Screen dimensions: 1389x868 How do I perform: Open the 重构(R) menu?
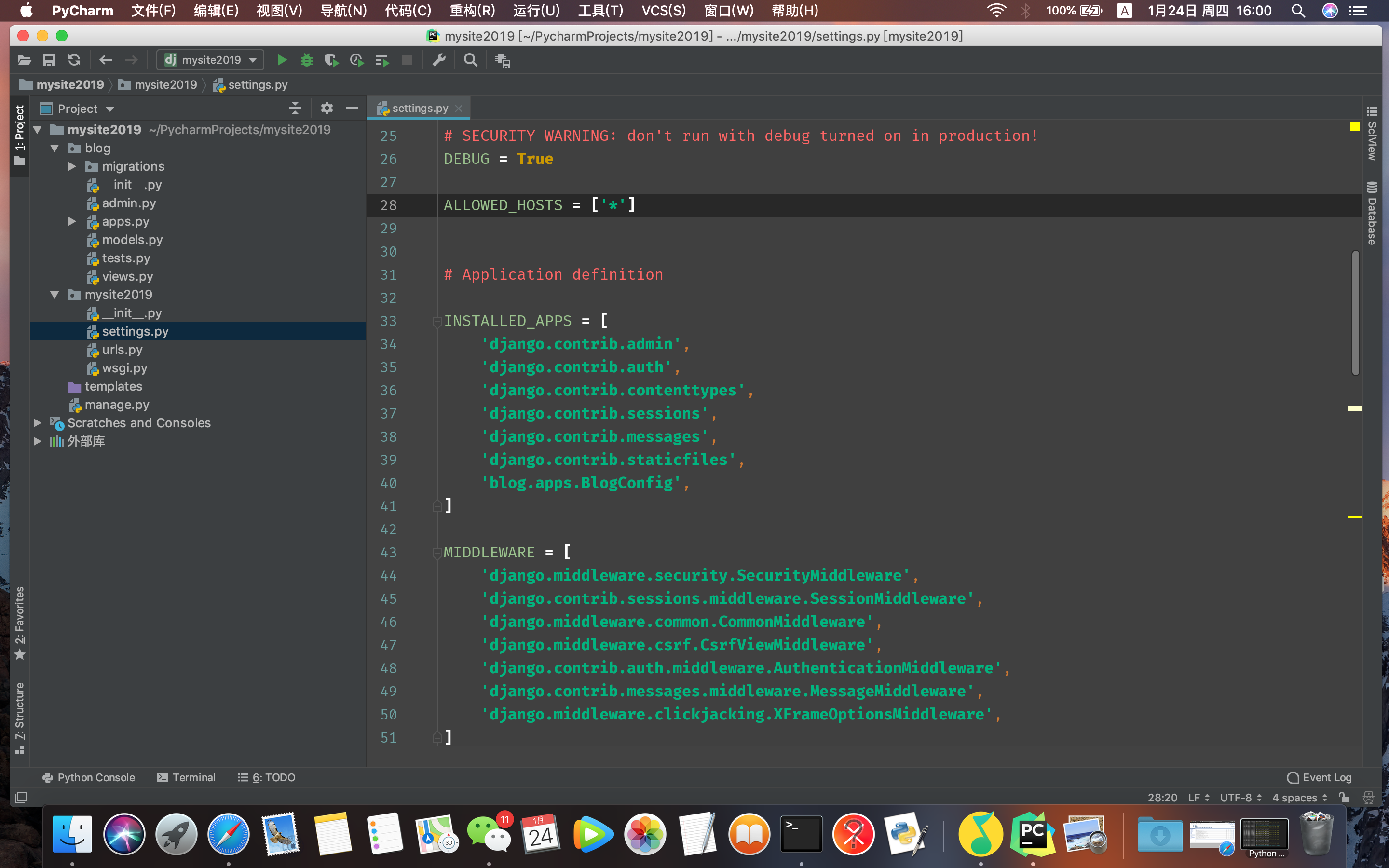click(x=472, y=10)
